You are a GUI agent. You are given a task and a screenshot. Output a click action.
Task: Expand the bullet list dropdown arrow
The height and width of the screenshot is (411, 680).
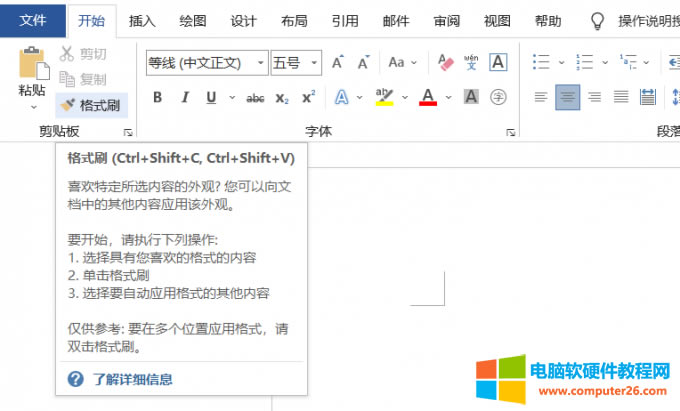[562, 62]
